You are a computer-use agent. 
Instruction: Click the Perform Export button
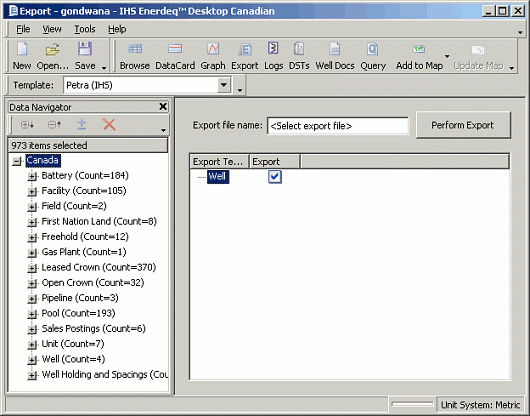pos(463,125)
